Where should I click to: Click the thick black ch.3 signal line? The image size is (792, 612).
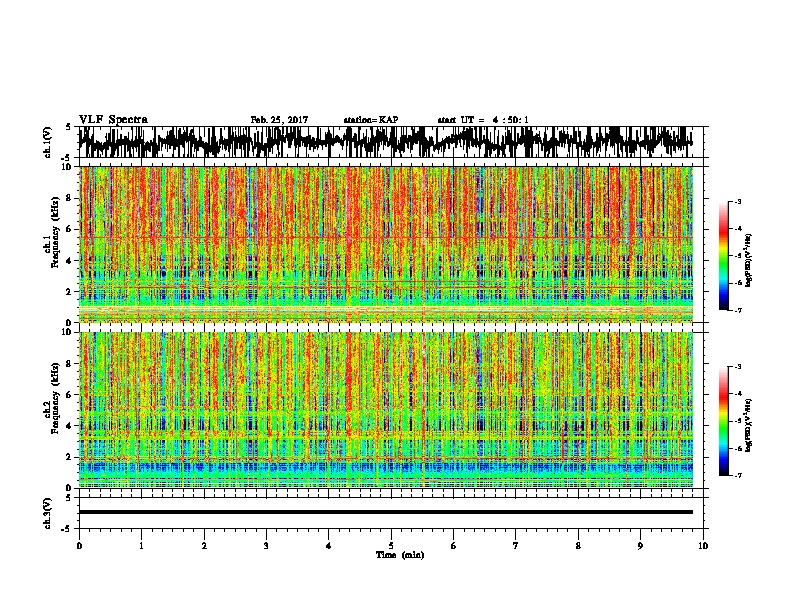(x=386, y=512)
